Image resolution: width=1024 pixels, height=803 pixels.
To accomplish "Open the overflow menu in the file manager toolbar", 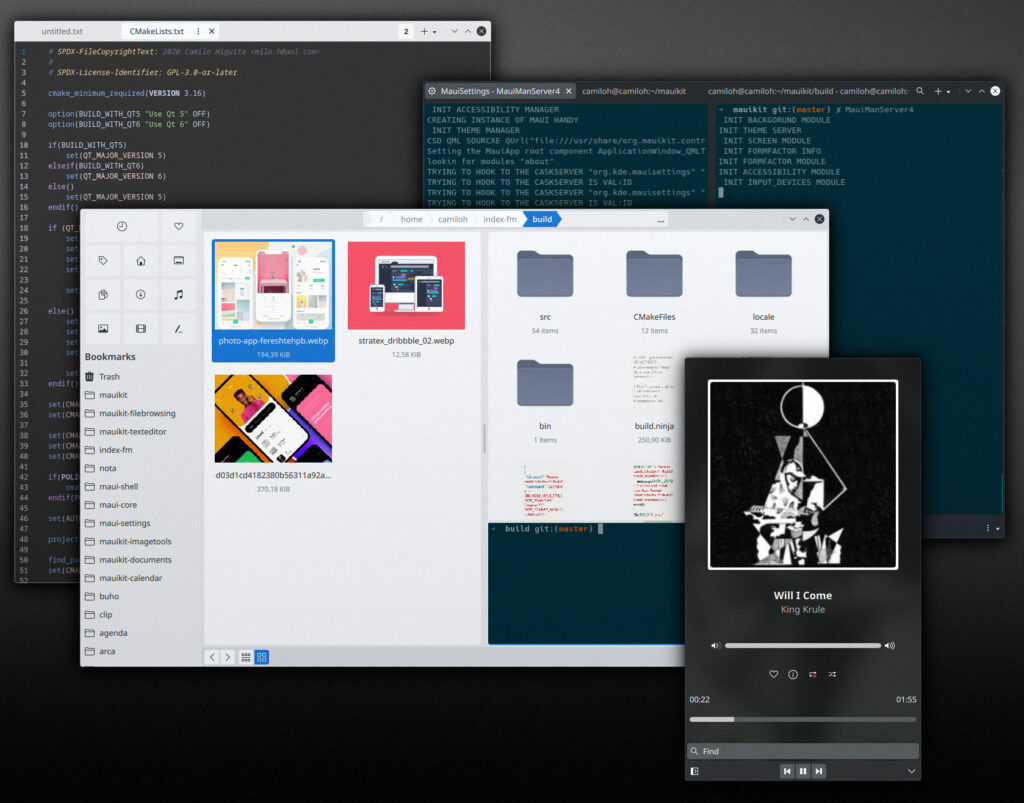I will (x=661, y=219).
